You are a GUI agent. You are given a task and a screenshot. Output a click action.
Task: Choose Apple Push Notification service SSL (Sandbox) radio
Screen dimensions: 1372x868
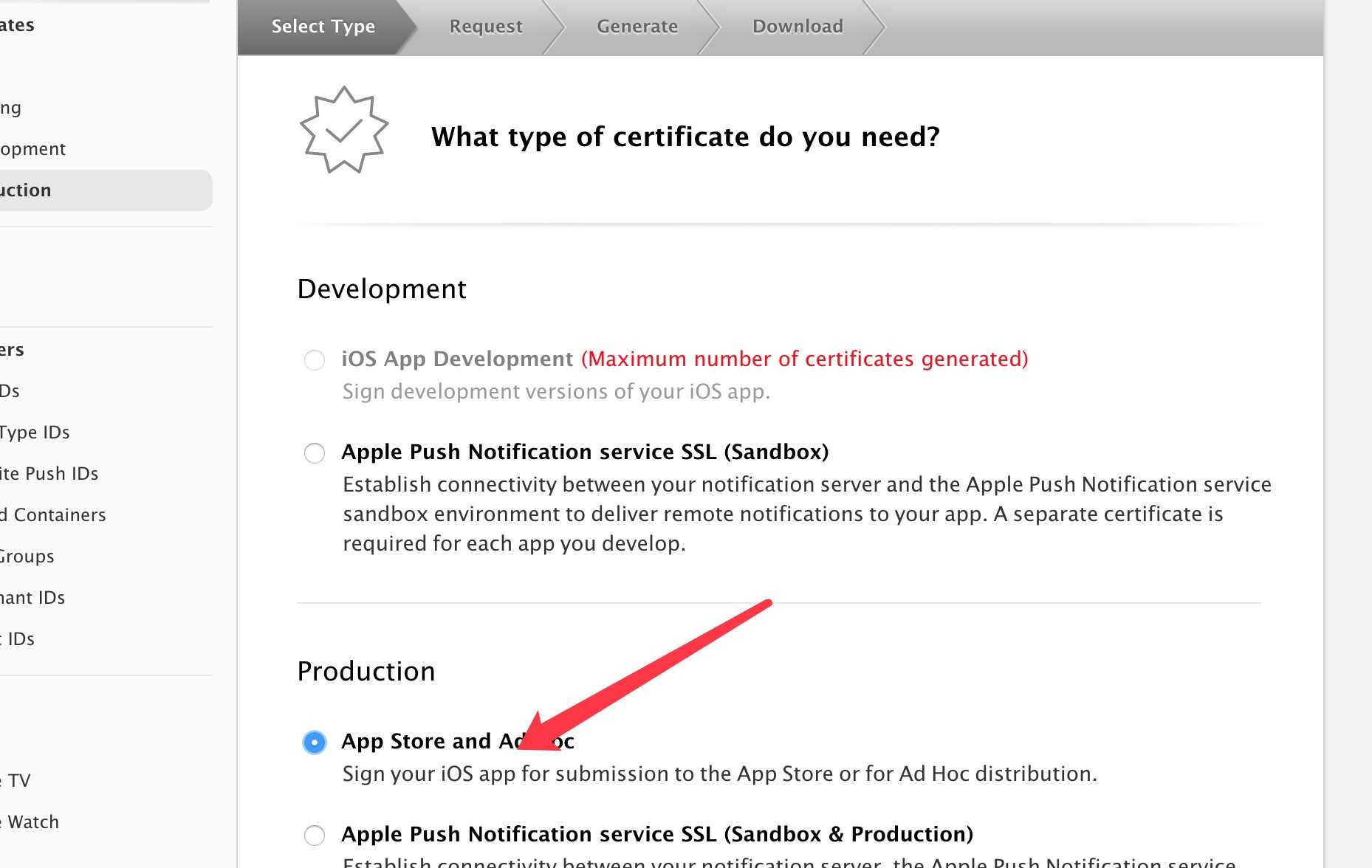pos(315,452)
